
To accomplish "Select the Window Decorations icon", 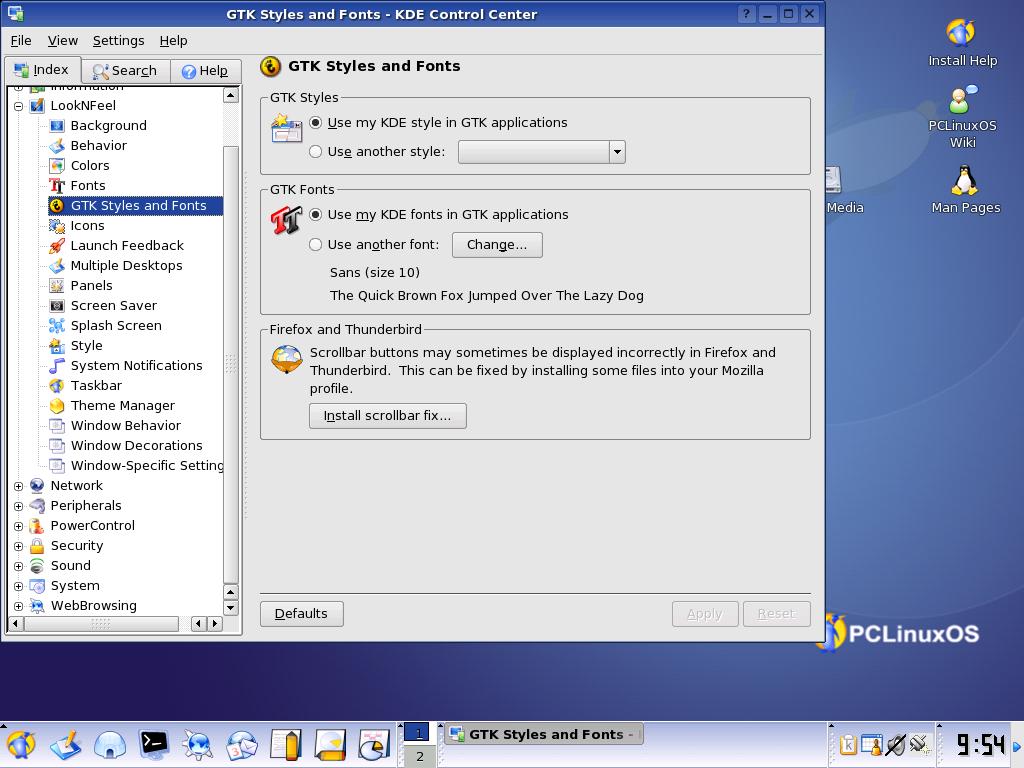I will [x=57, y=445].
